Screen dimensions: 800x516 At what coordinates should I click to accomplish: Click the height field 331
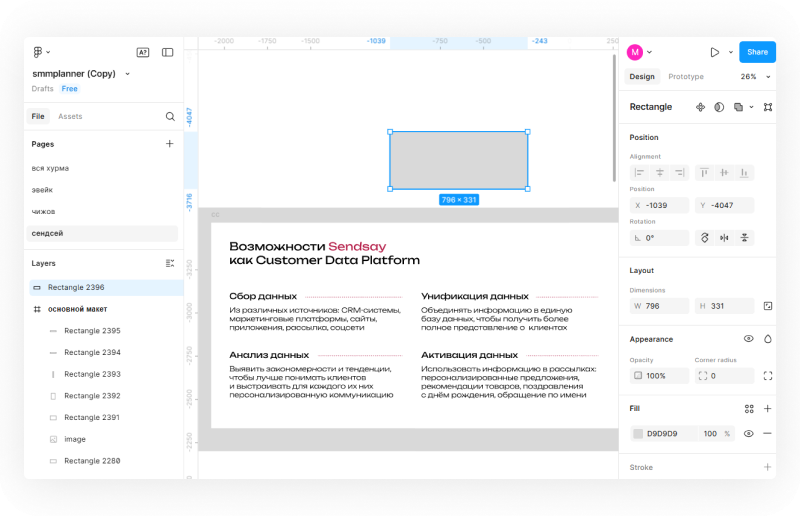point(724,306)
